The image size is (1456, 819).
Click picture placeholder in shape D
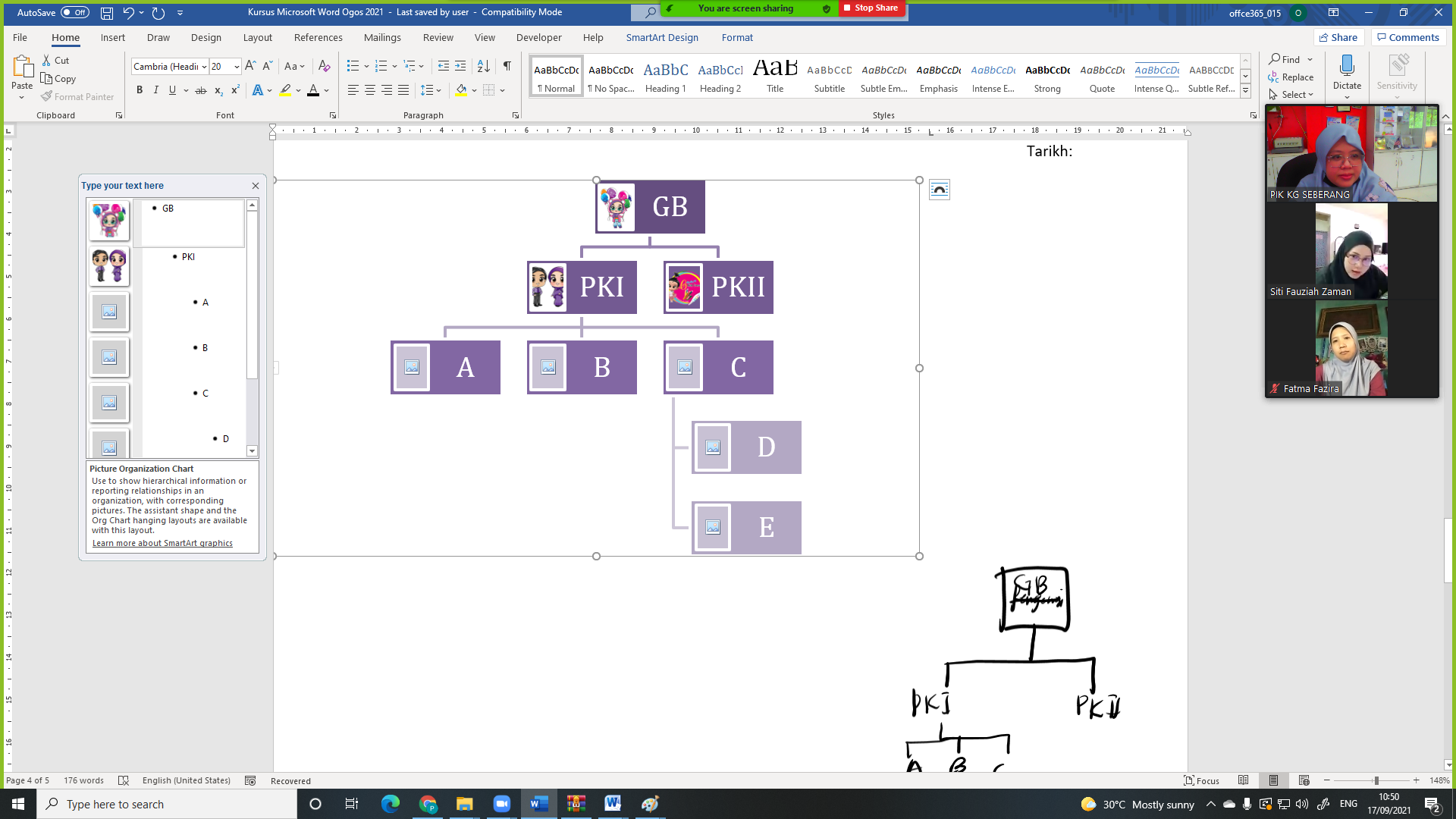[713, 447]
